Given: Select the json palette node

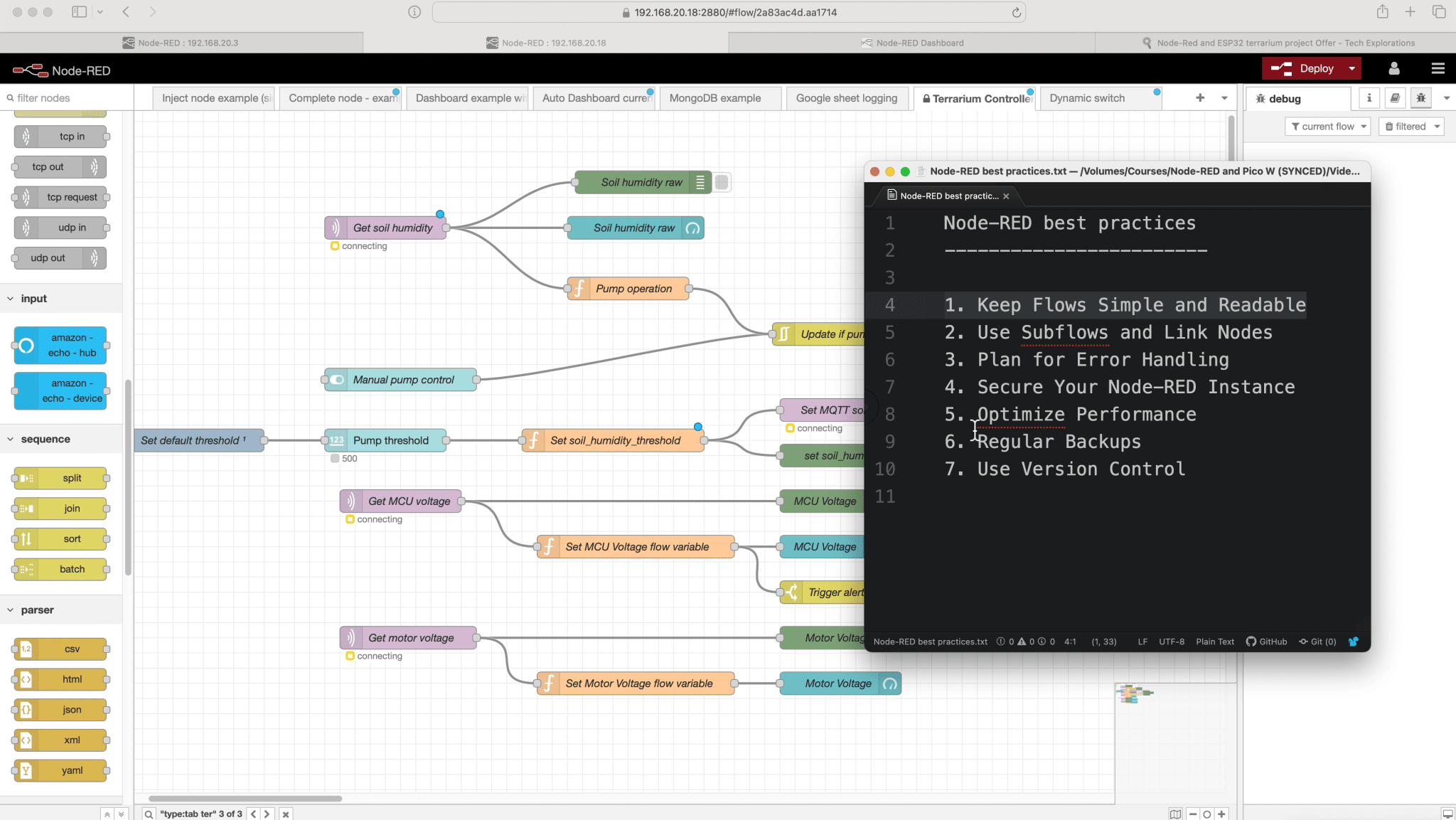Looking at the screenshot, I should click(61, 710).
